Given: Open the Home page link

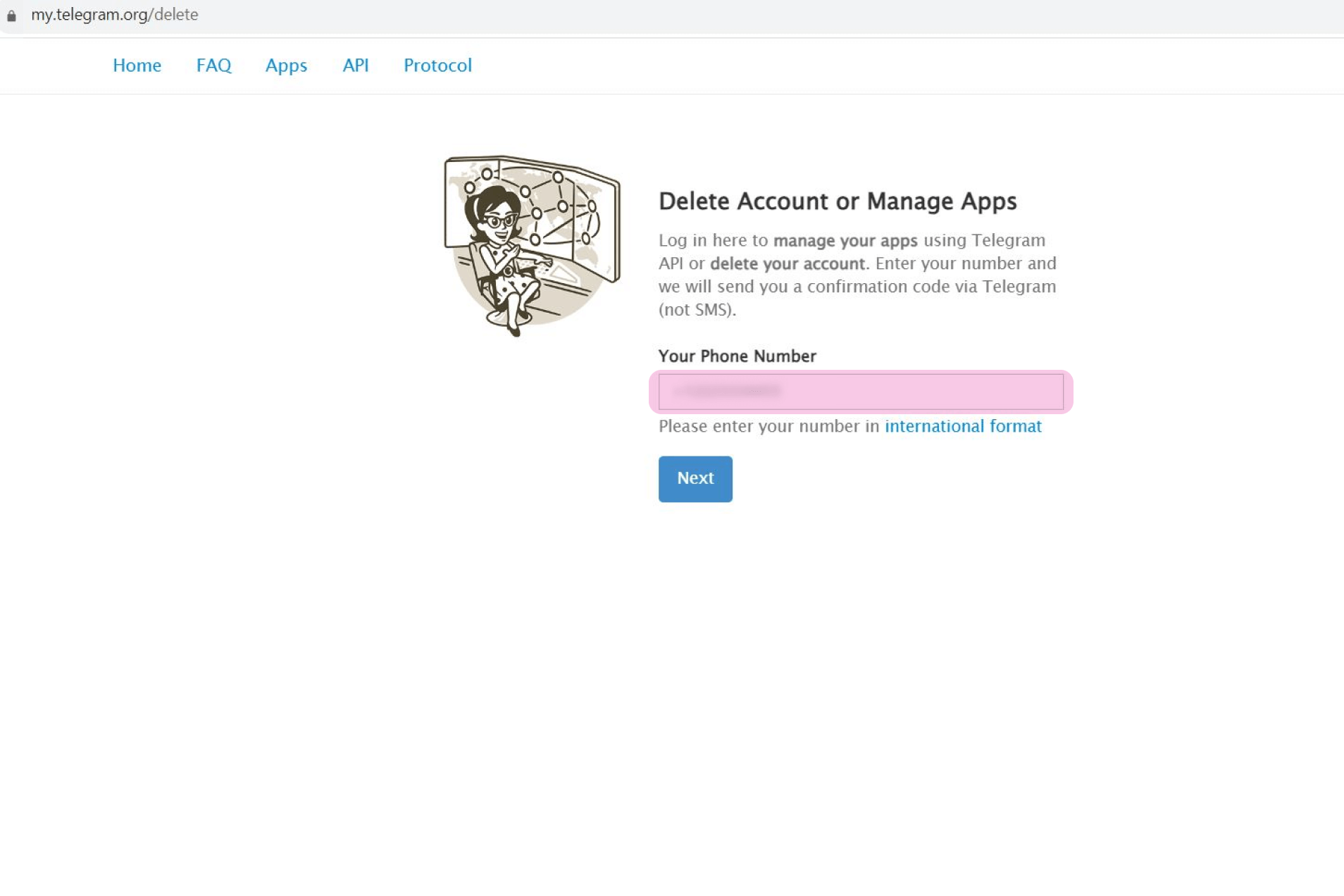Looking at the screenshot, I should pos(137,66).
